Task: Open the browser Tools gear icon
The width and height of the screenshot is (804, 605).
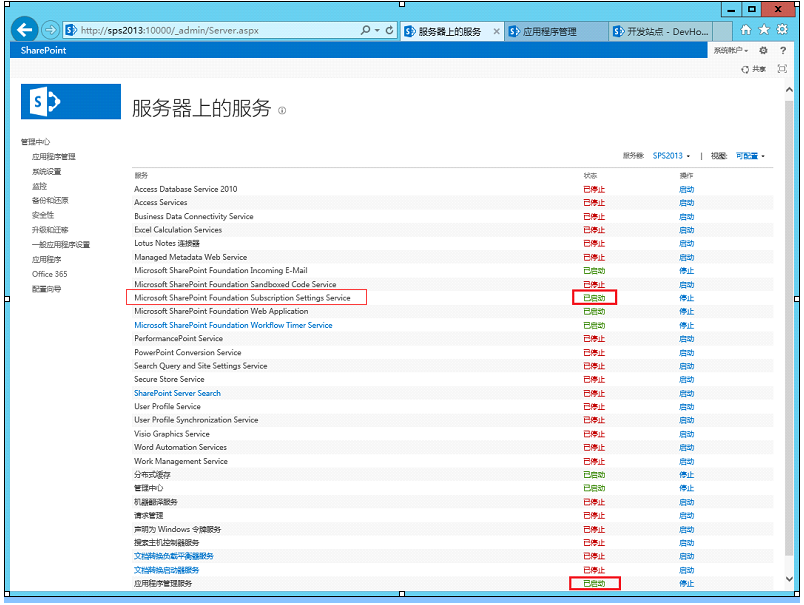Action: (782, 30)
